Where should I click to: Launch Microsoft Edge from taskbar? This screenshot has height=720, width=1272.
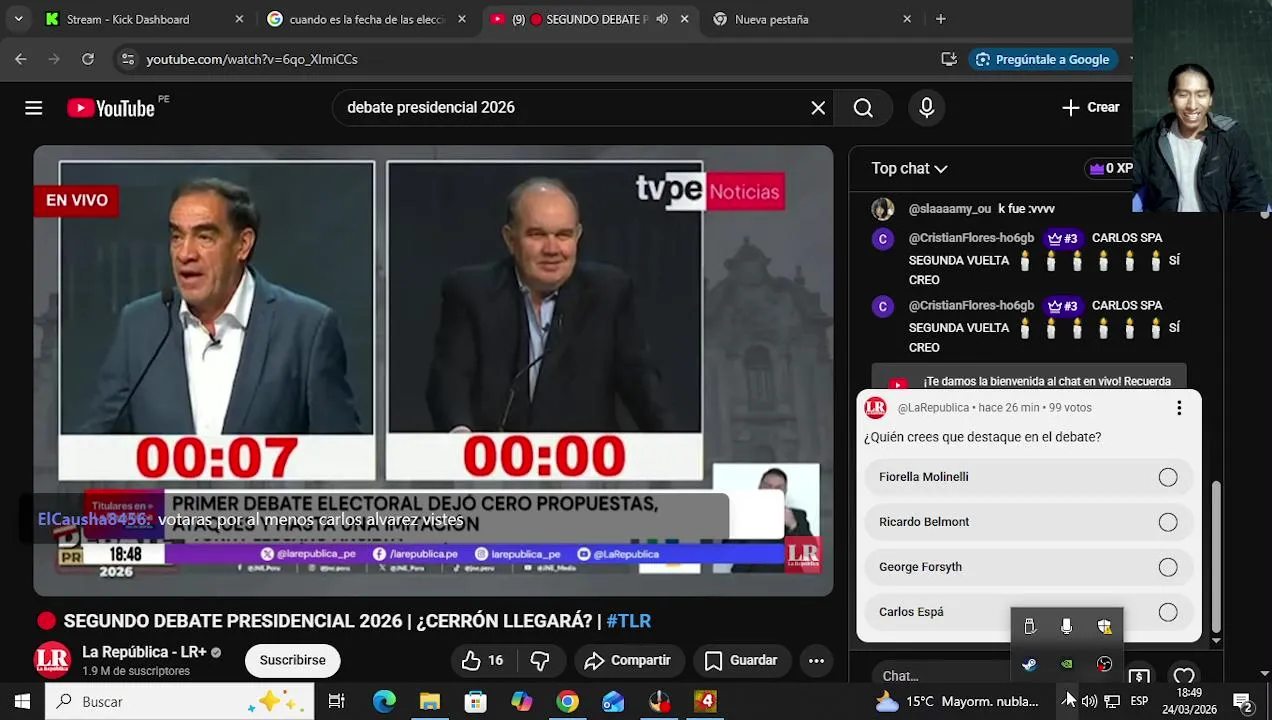point(384,701)
